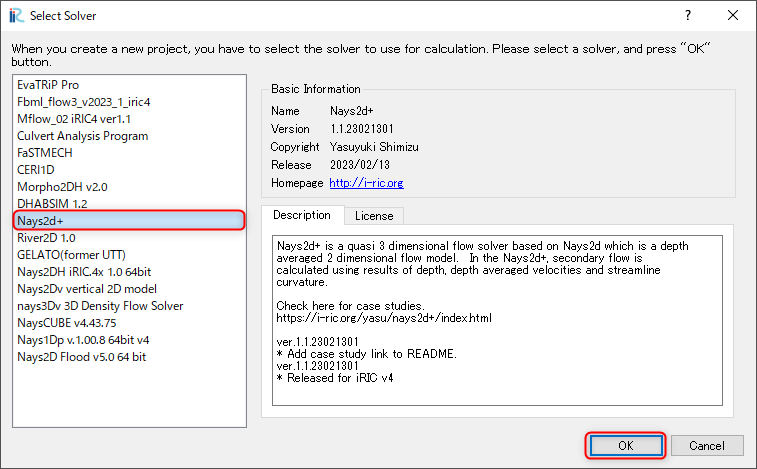Confirm solver selection with OK

coord(626,445)
